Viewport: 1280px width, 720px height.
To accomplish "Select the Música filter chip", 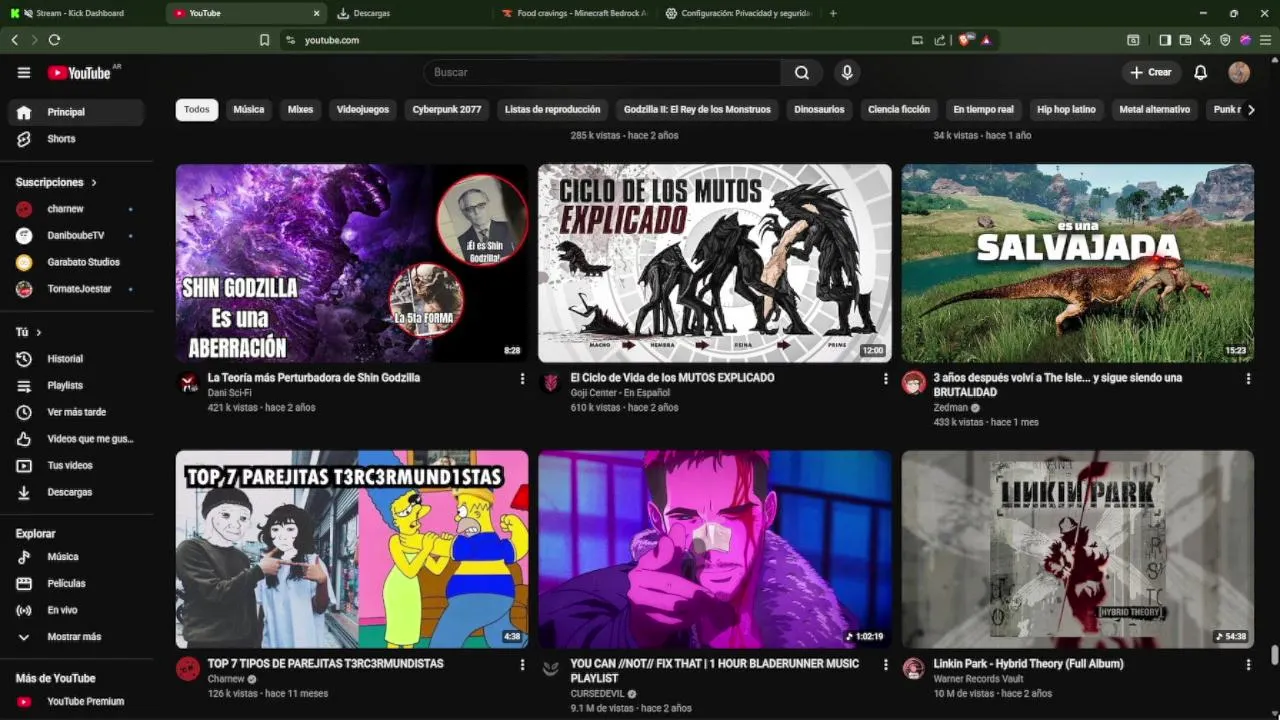I will click(x=249, y=110).
